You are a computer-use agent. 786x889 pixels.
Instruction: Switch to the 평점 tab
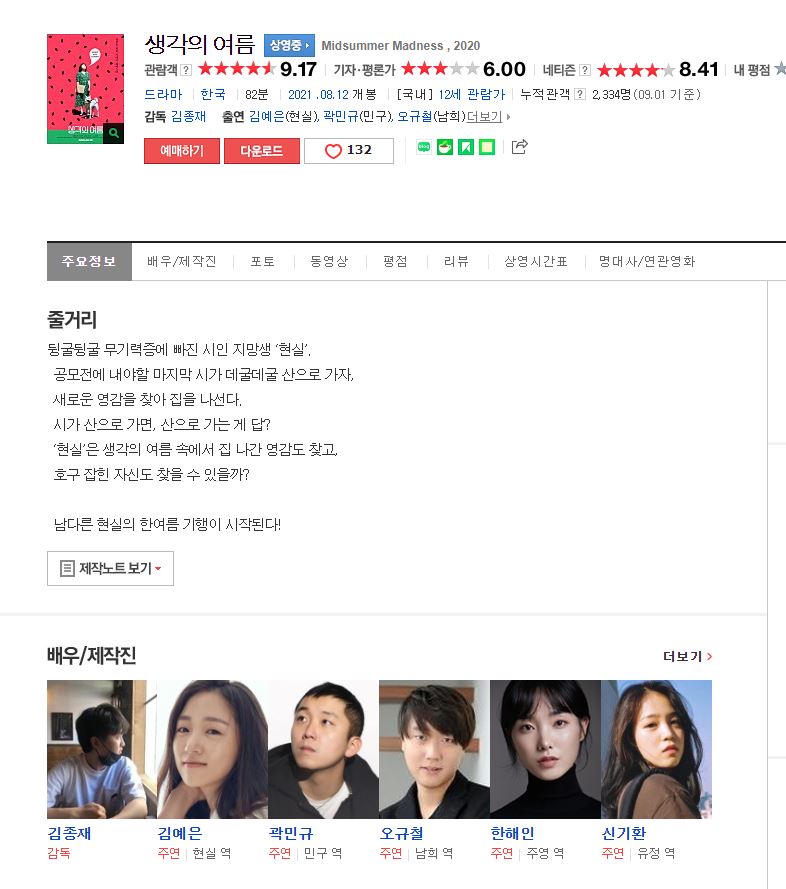[395, 261]
